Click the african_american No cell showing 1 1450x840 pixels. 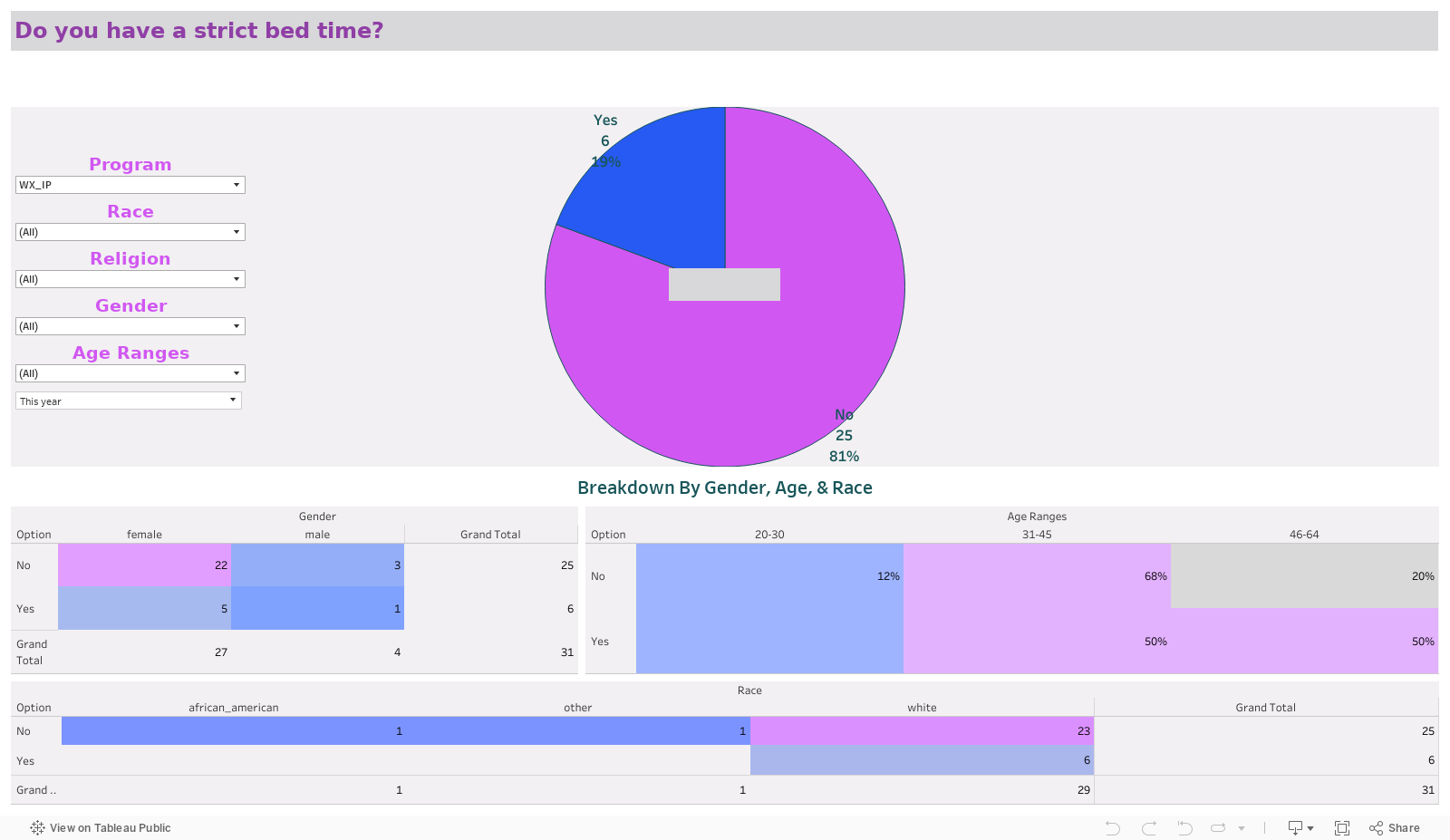[233, 730]
